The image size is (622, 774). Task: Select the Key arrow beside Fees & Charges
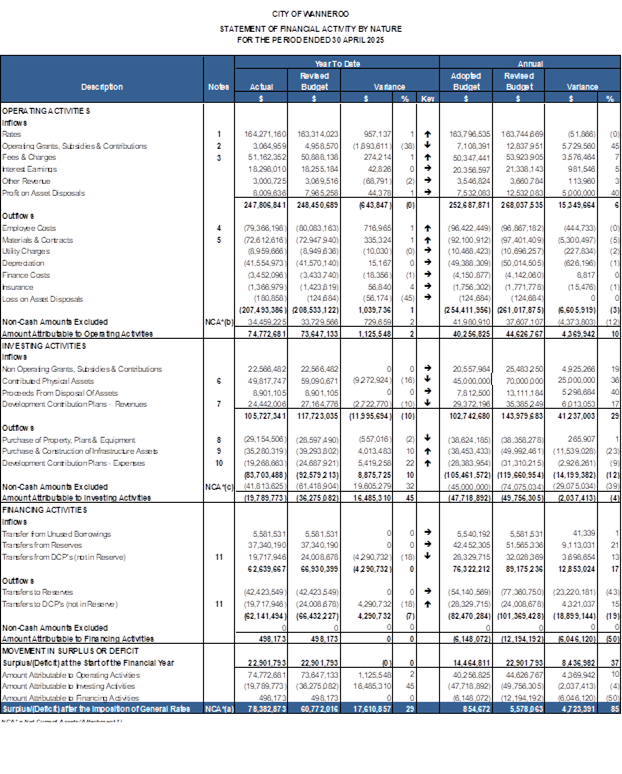click(x=427, y=156)
